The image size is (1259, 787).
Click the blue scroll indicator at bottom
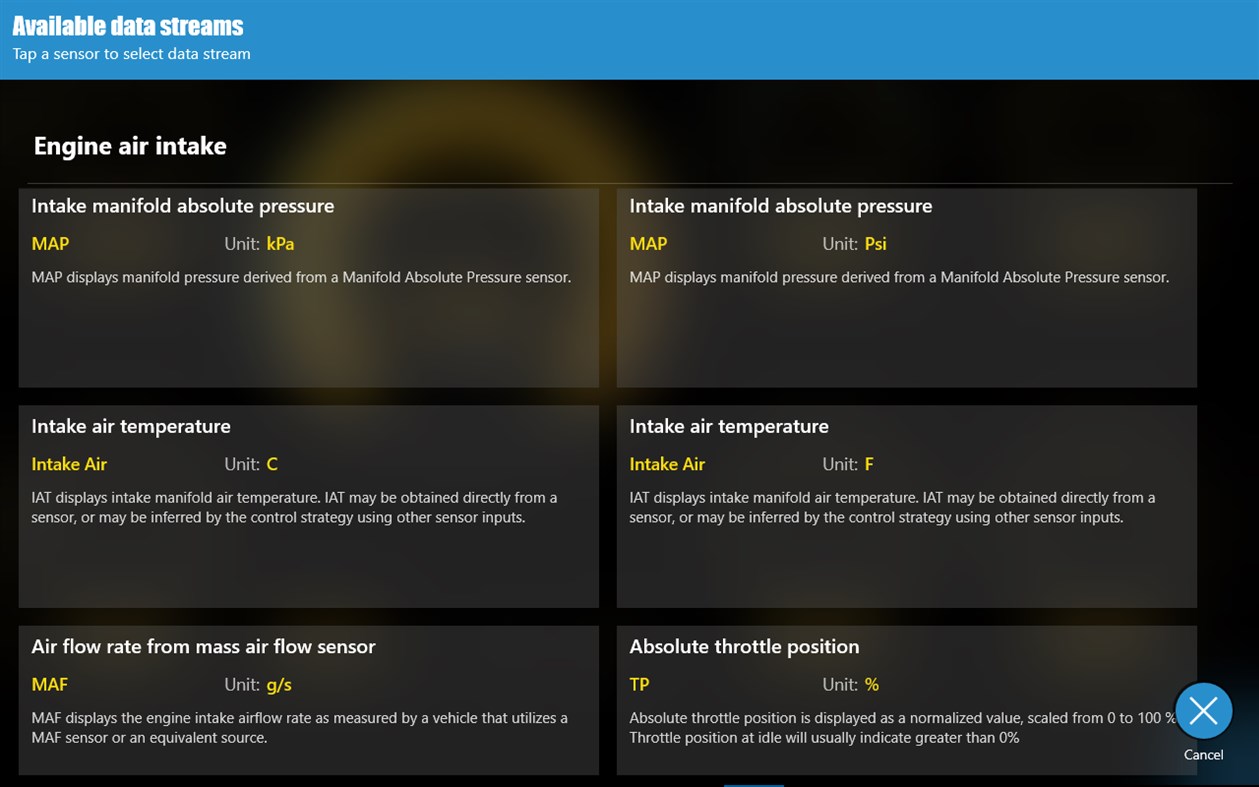coord(753,785)
